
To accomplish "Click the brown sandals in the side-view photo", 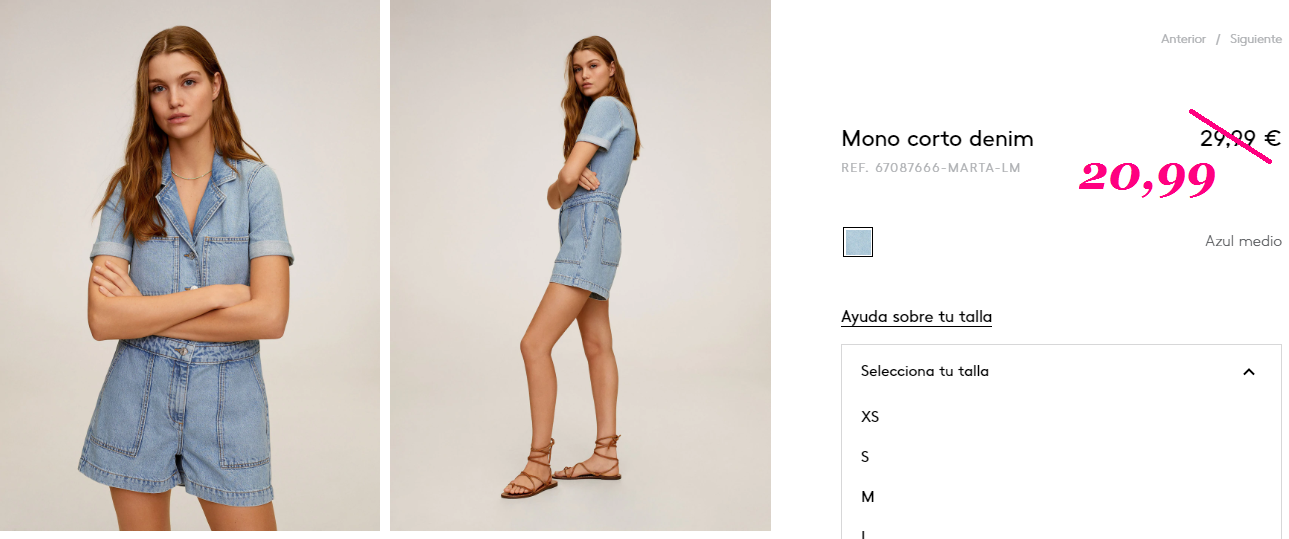I will pyautogui.click(x=560, y=466).
